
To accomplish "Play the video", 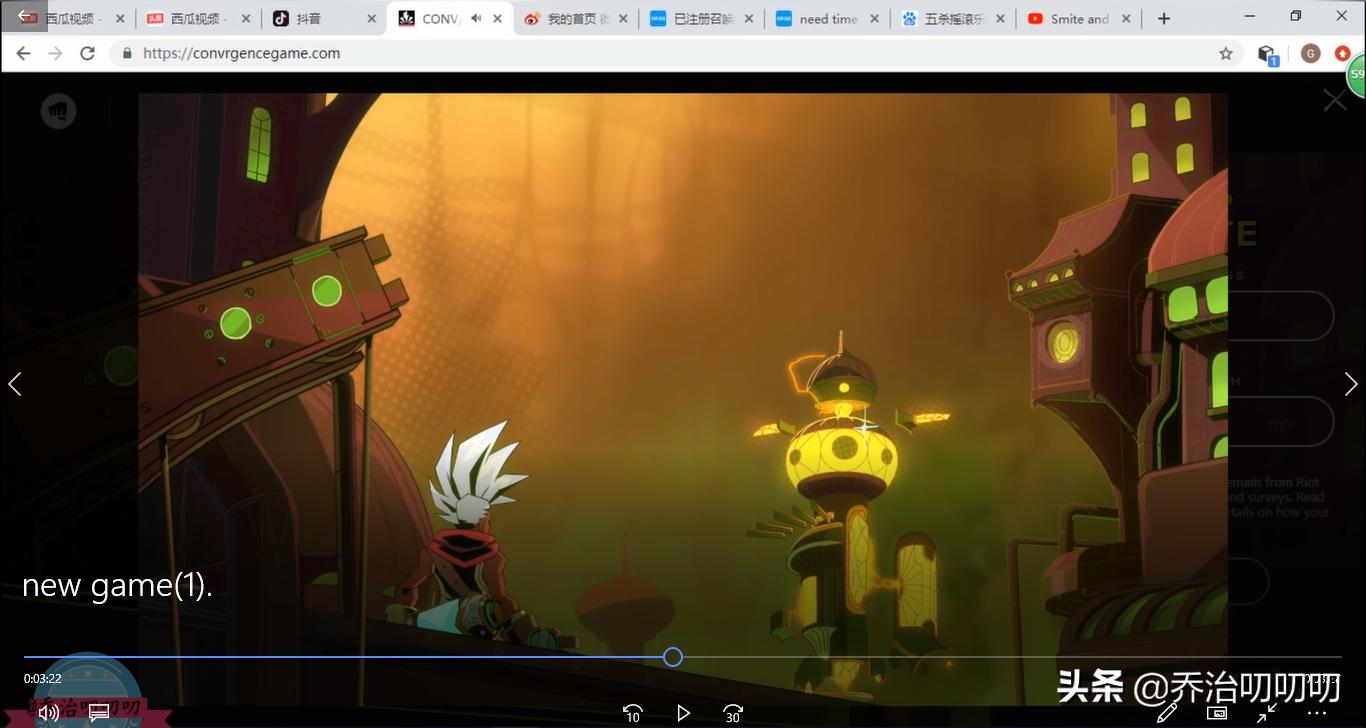I will pos(683,713).
